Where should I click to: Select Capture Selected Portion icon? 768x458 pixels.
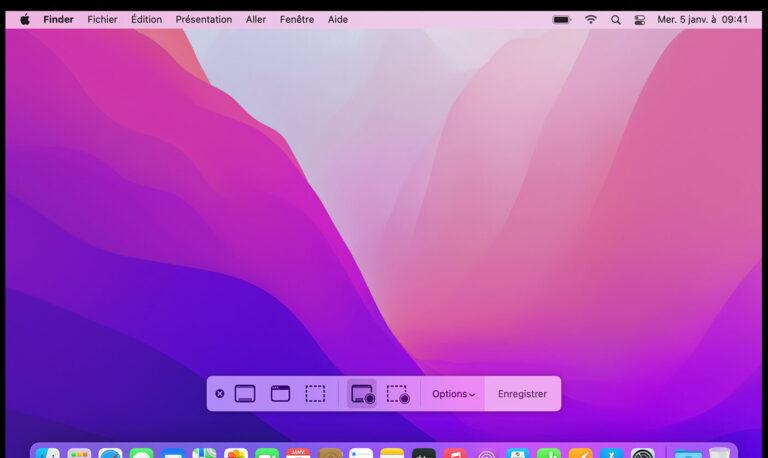[315, 393]
